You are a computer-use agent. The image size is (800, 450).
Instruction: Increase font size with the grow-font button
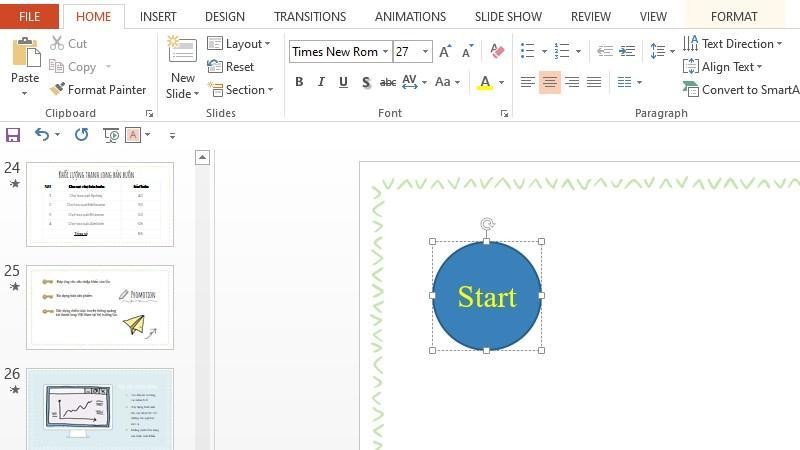[x=445, y=52]
